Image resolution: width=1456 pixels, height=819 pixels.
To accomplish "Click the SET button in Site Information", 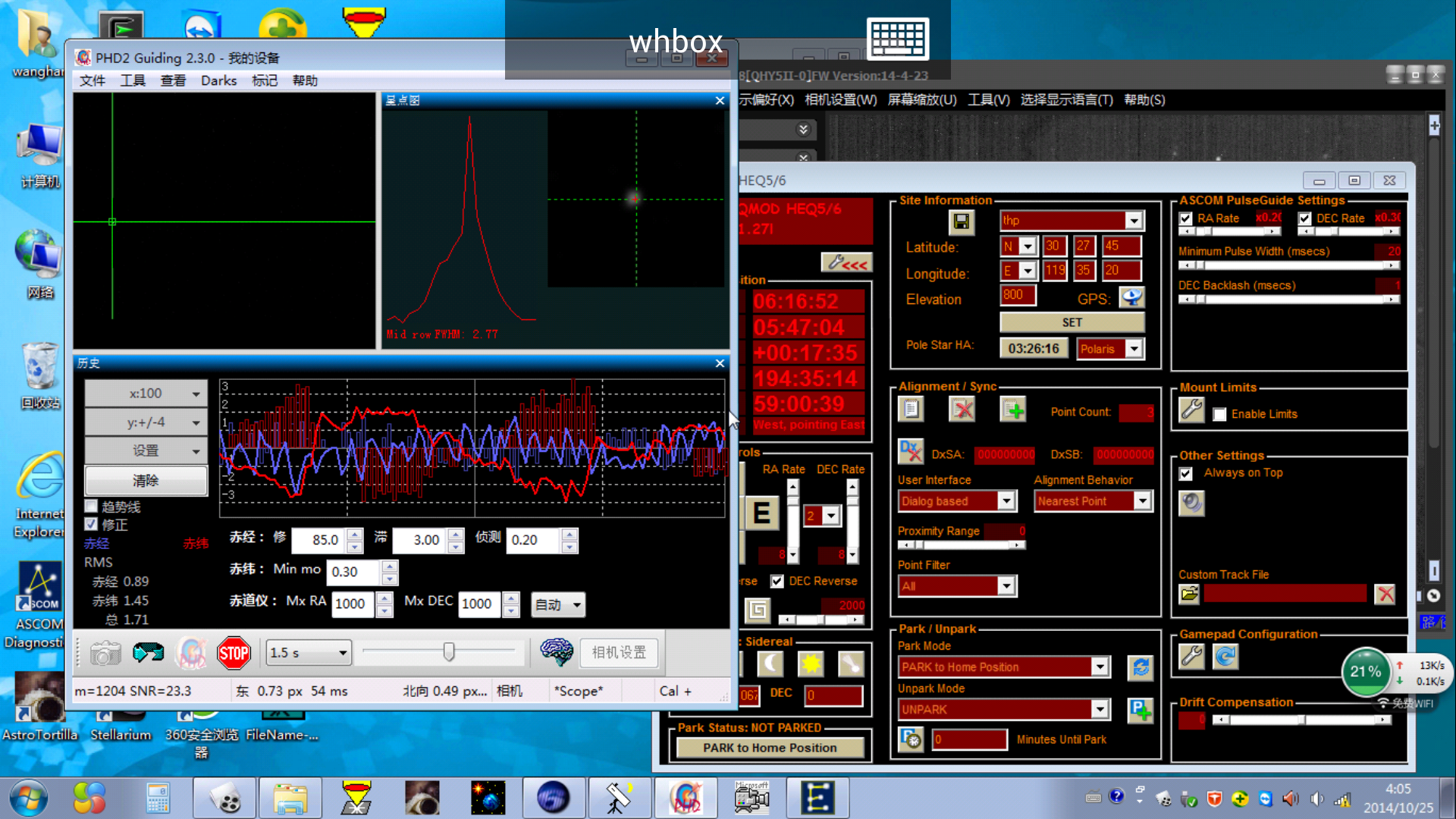I will (1072, 322).
